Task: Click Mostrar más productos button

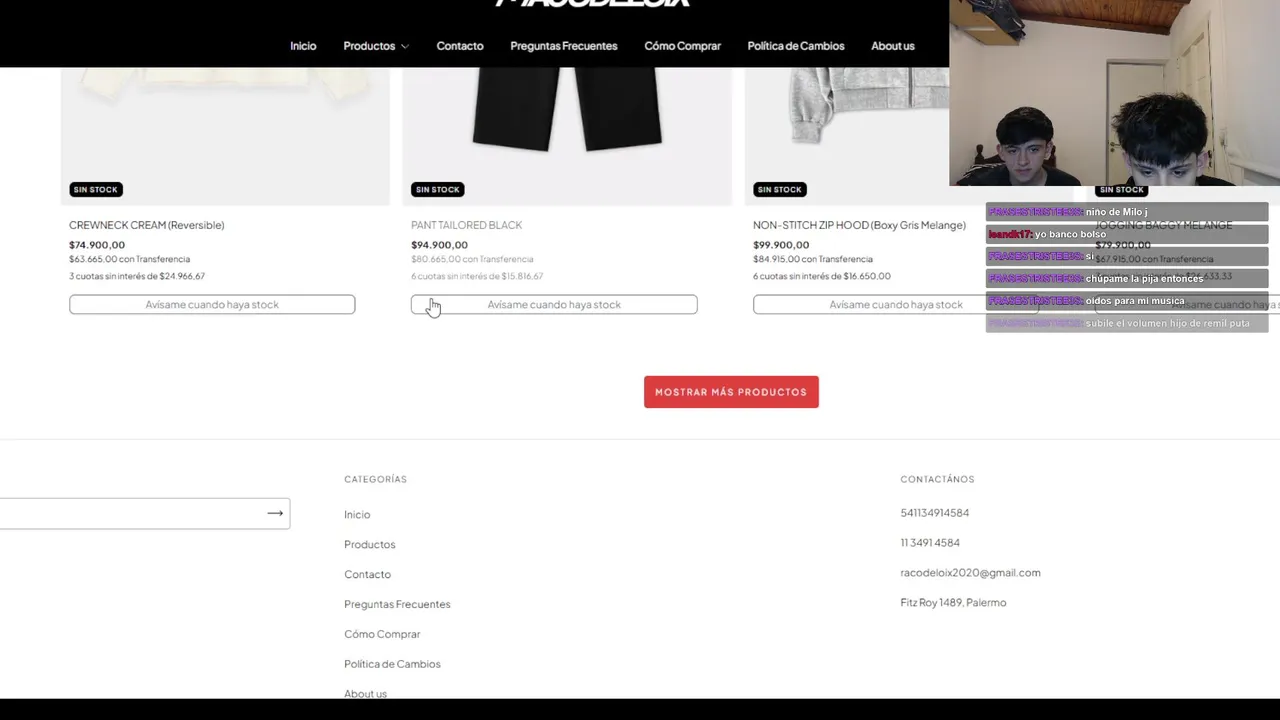Action: 731,392
